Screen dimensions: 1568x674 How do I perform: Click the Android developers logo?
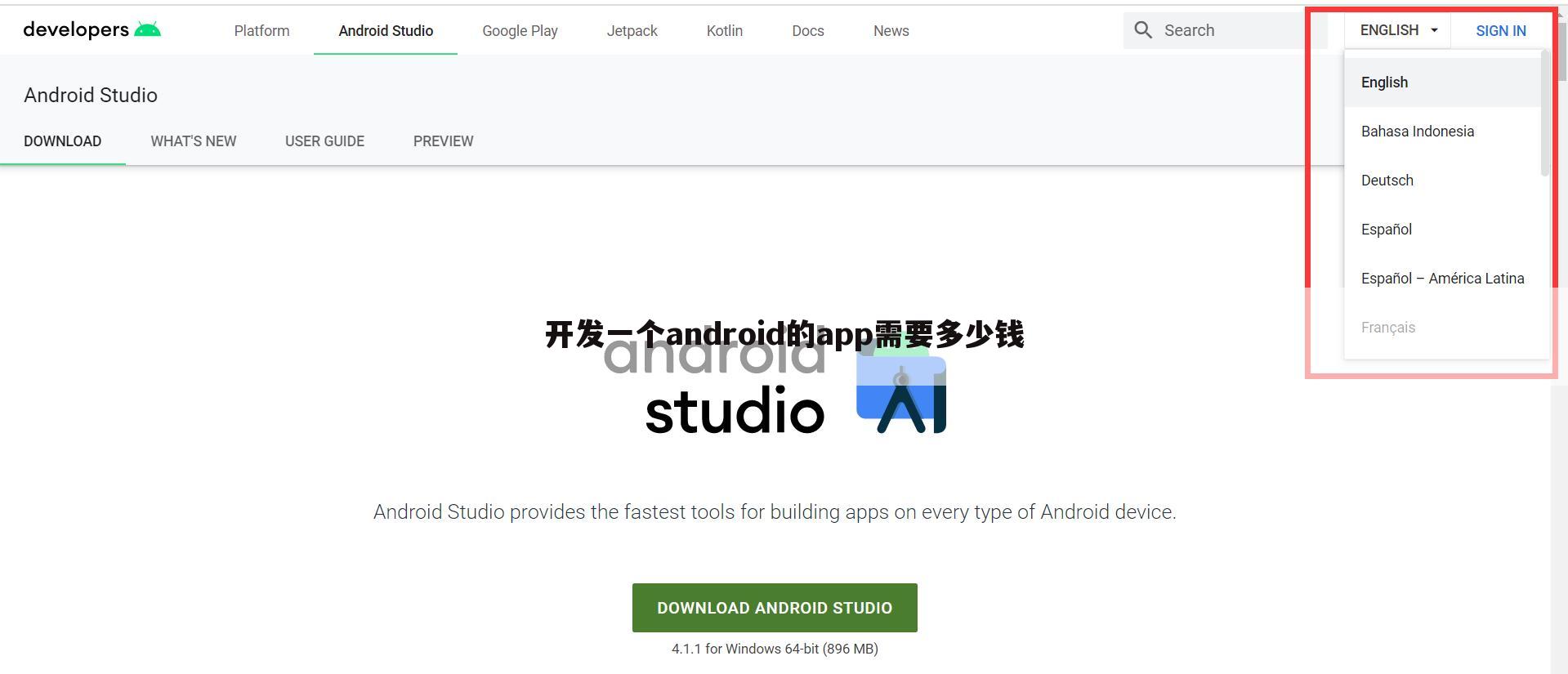pos(92,30)
